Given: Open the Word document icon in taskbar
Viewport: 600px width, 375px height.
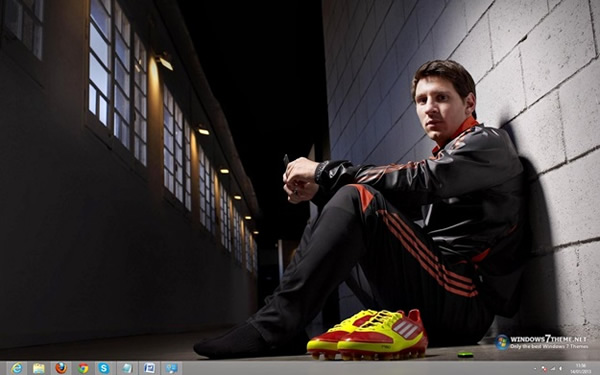Looking at the screenshot, I should pyautogui.click(x=149, y=368).
